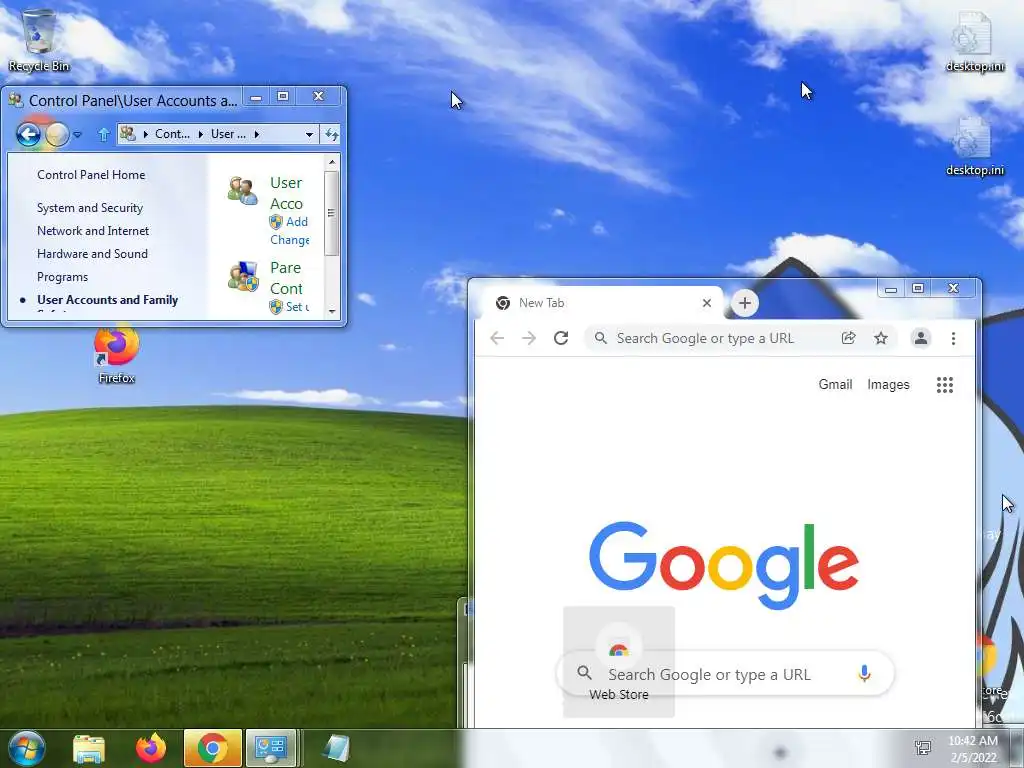Open Windows Explorer from the taskbar
The image size is (1024, 768).
point(89,749)
